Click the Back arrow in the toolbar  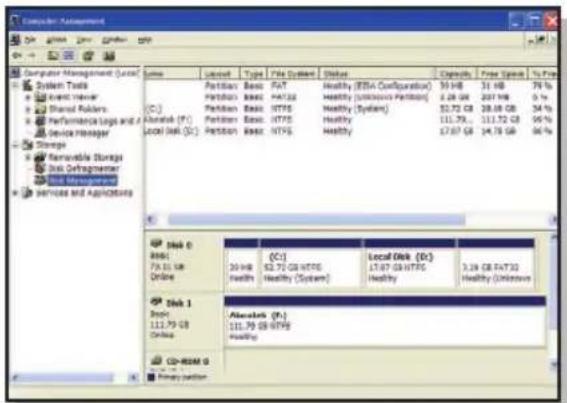[x=17, y=56]
